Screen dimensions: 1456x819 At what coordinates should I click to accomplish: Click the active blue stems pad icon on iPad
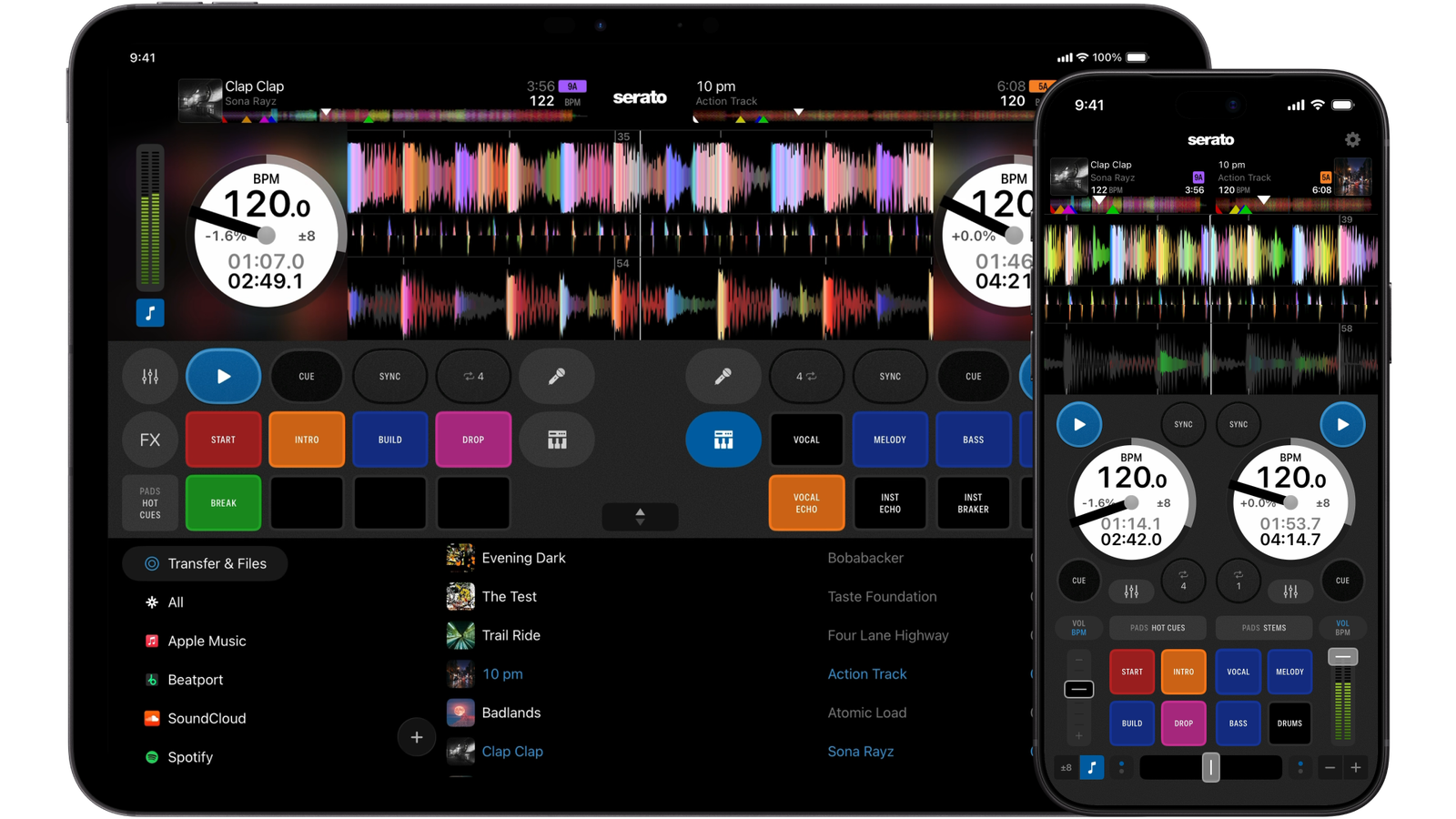pos(723,440)
